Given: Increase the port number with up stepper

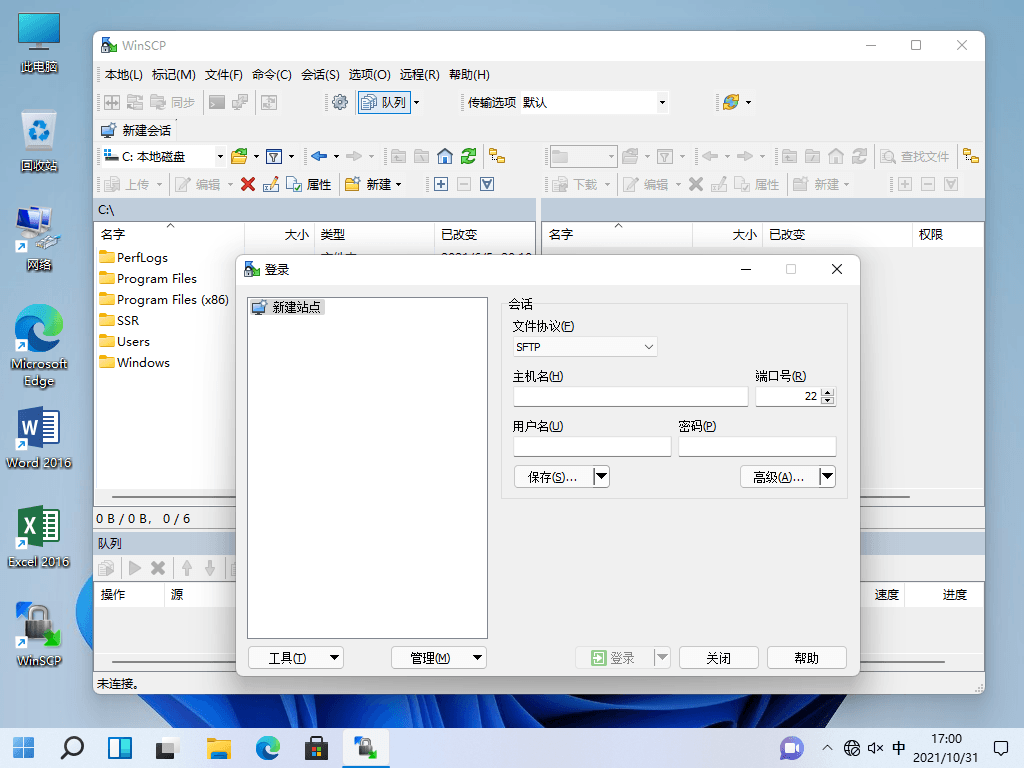Looking at the screenshot, I should (827, 392).
